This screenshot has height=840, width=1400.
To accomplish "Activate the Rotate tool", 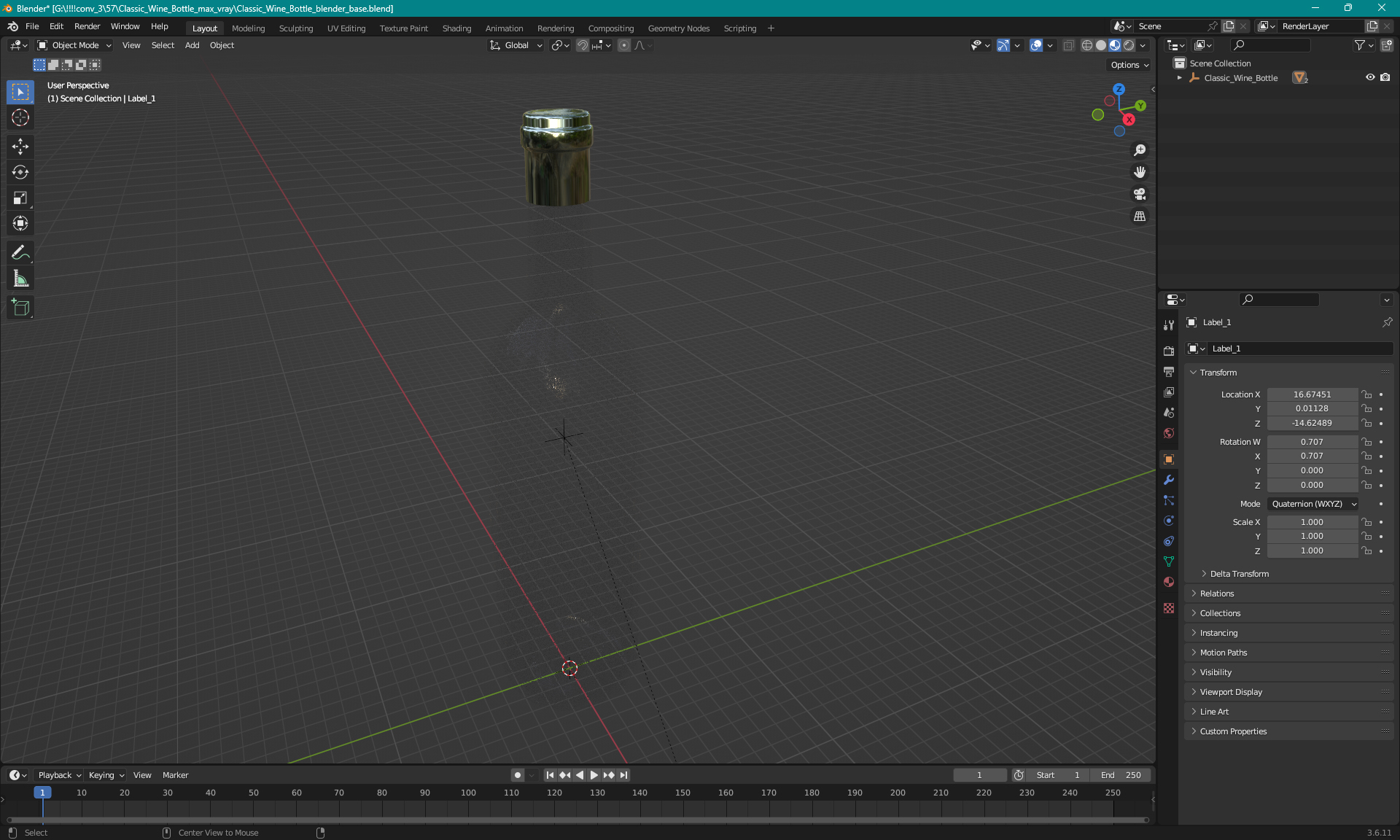I will point(20,172).
